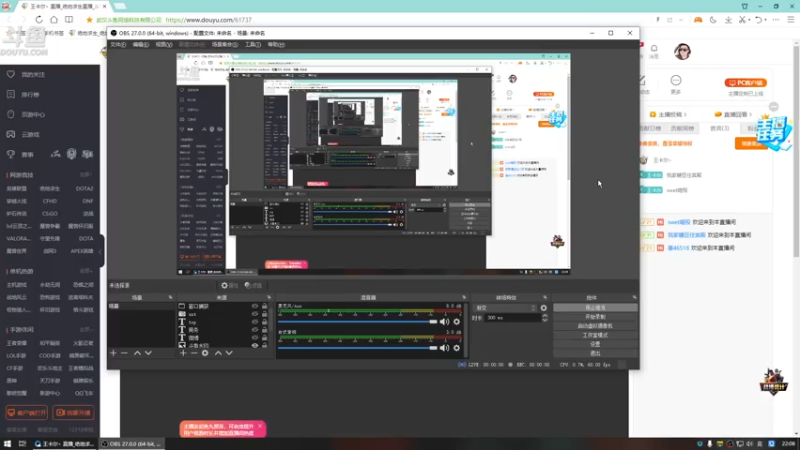Open the browser game controller icon
800x450 pixels.
pos(698,19)
